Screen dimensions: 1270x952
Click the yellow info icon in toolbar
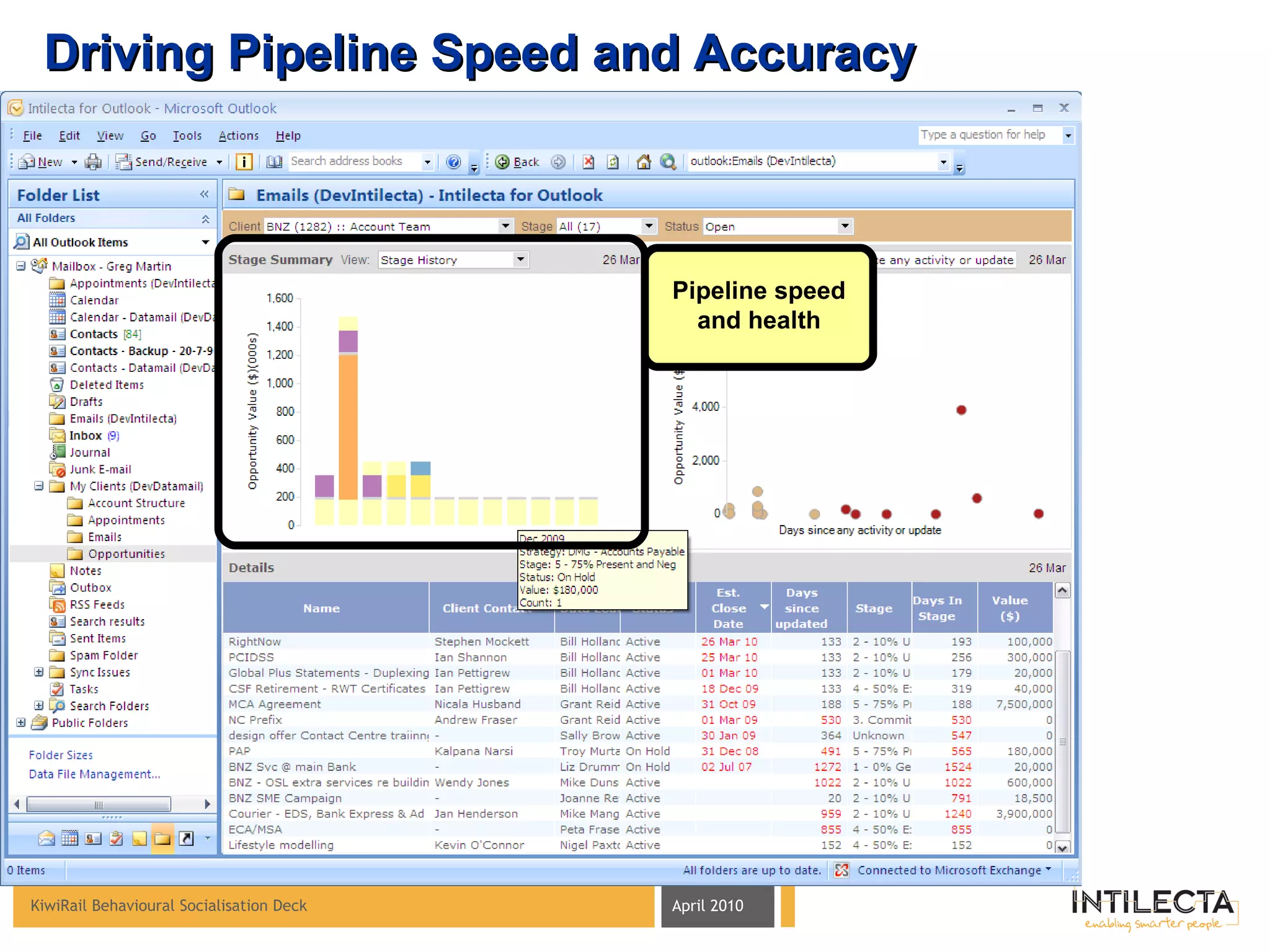244,162
